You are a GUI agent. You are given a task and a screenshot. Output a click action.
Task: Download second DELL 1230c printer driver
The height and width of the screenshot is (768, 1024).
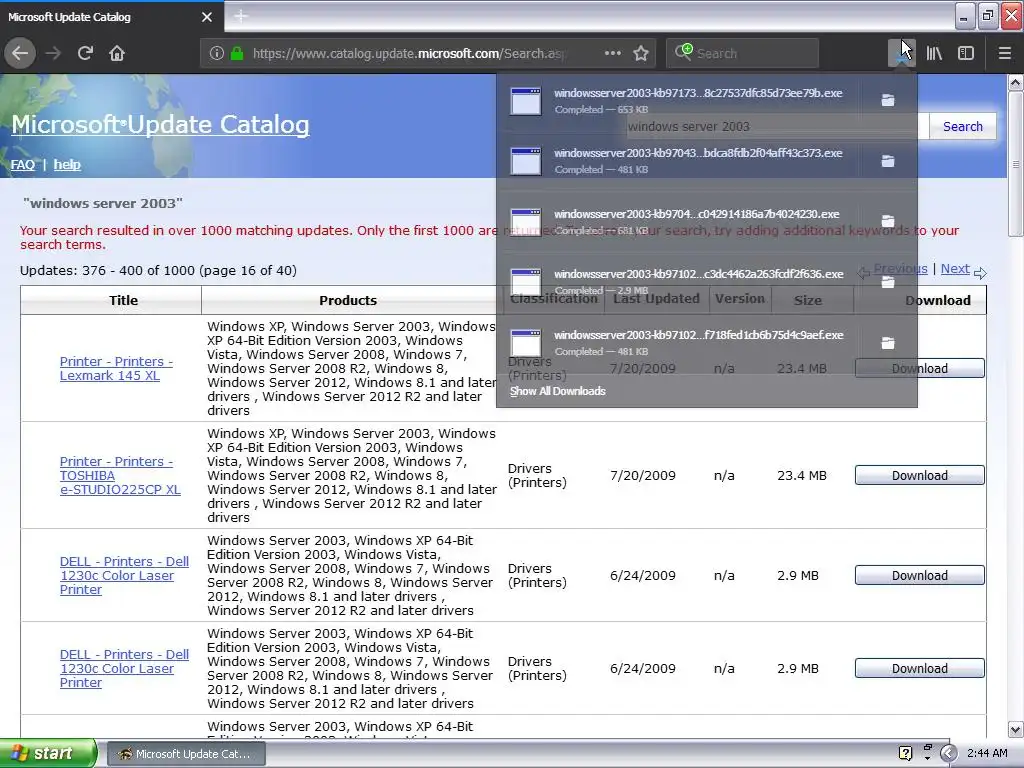[920, 668]
